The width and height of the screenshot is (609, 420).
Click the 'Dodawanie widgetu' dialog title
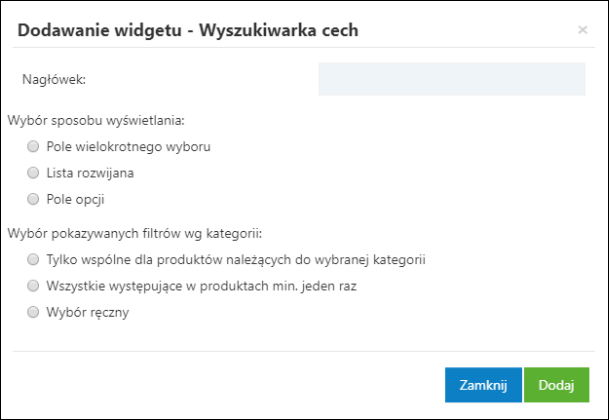(x=188, y=31)
